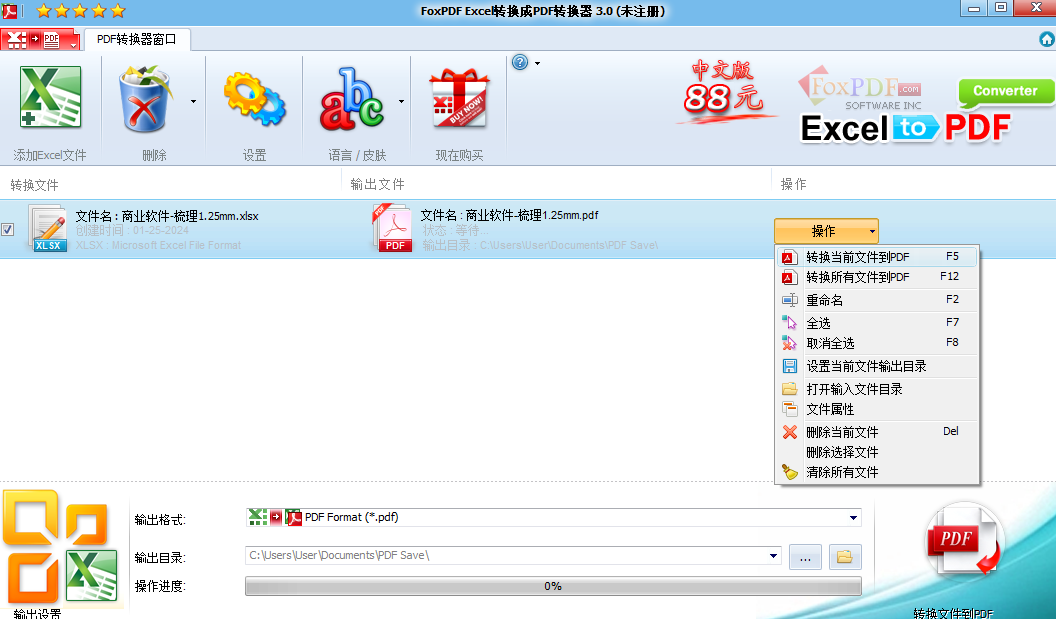Select 文件属性 menu item
The height and width of the screenshot is (619, 1056).
coord(878,409)
